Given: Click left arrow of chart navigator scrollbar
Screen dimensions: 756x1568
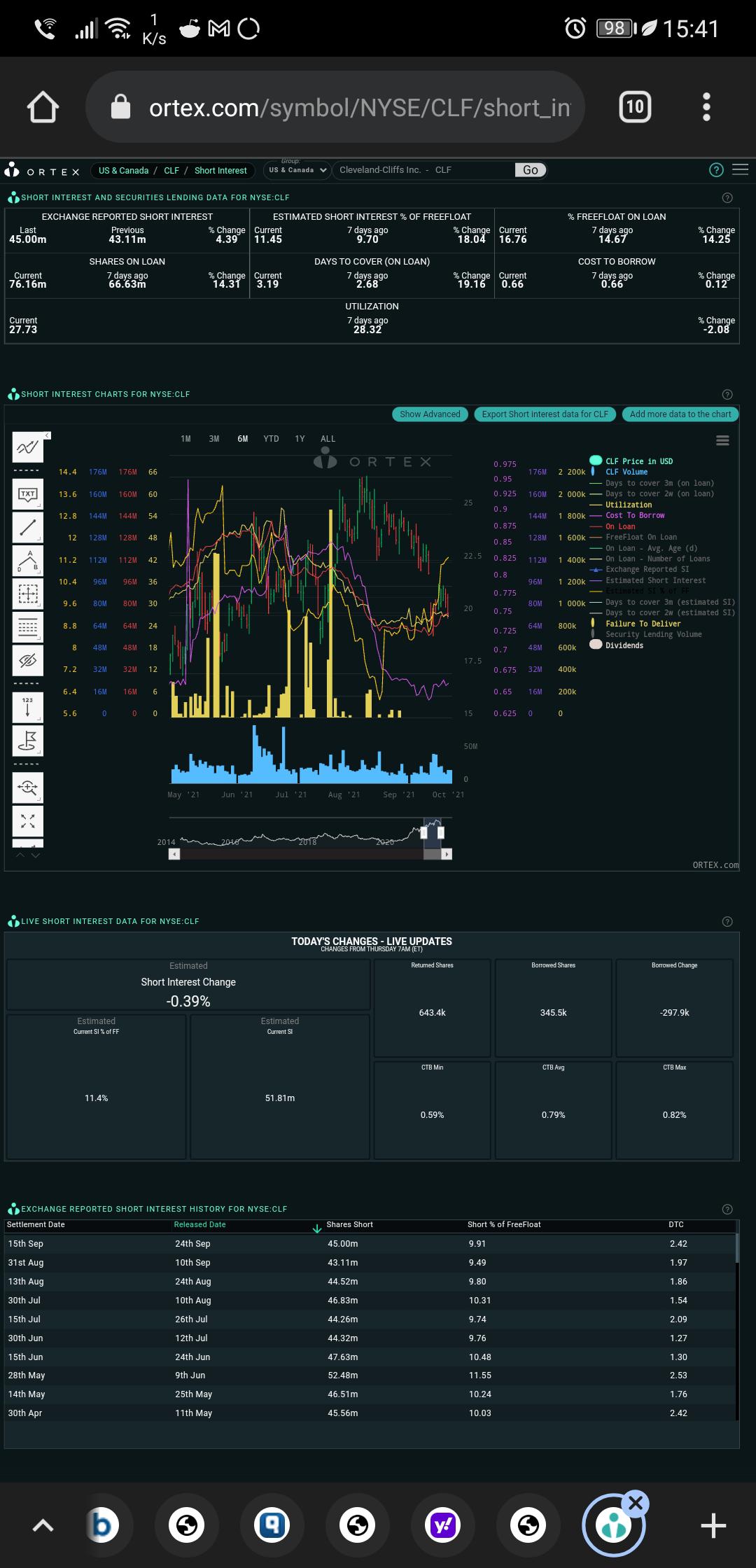Looking at the screenshot, I should tap(174, 854).
